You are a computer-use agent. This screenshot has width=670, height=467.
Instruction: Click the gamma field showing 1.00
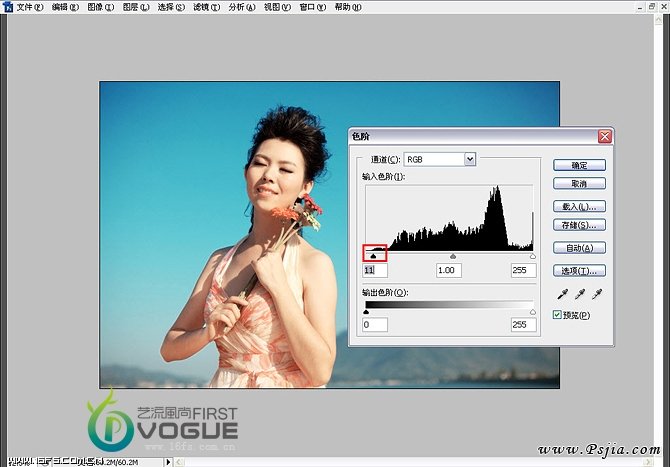(x=449, y=270)
